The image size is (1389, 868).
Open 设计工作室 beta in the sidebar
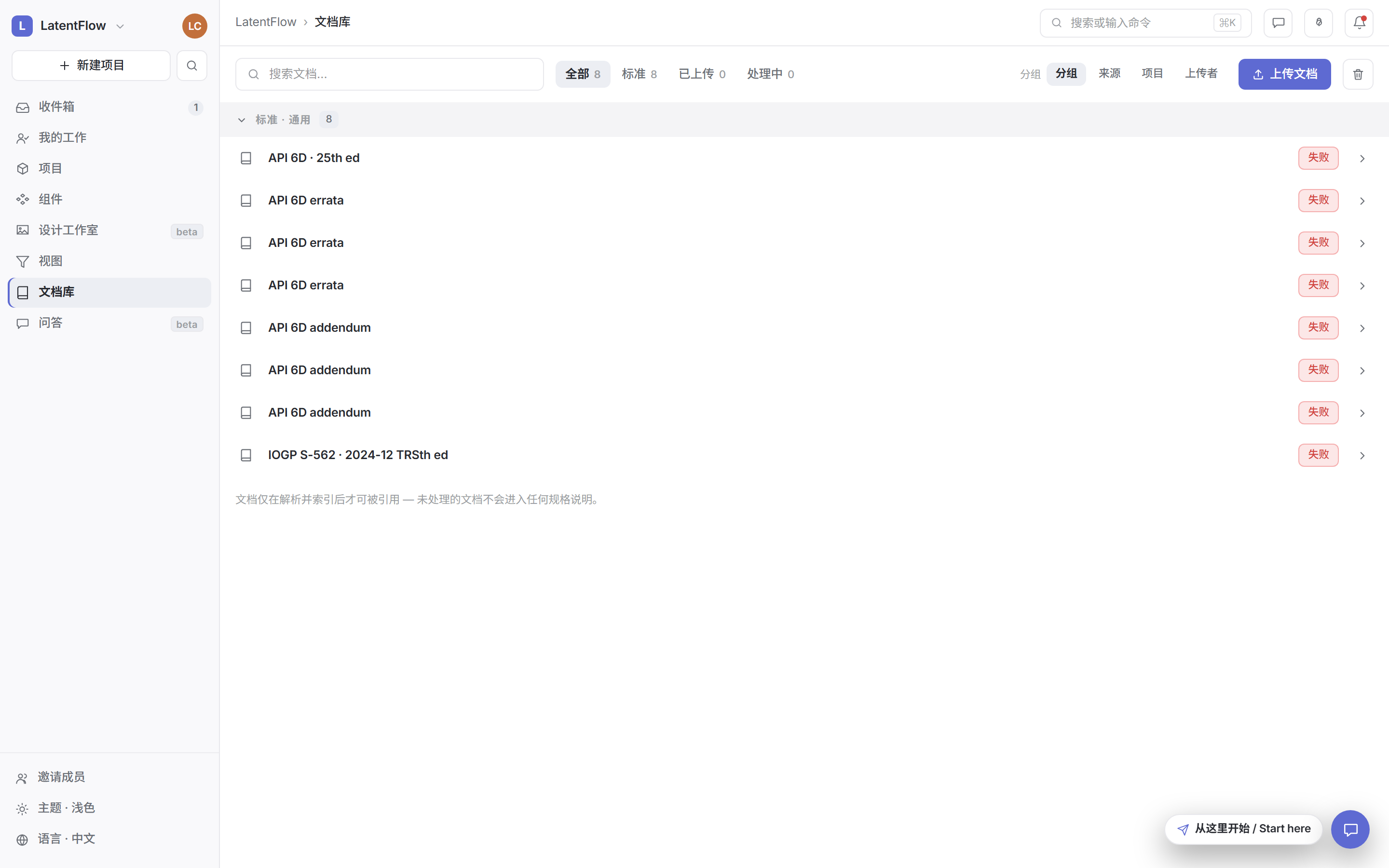[109, 230]
